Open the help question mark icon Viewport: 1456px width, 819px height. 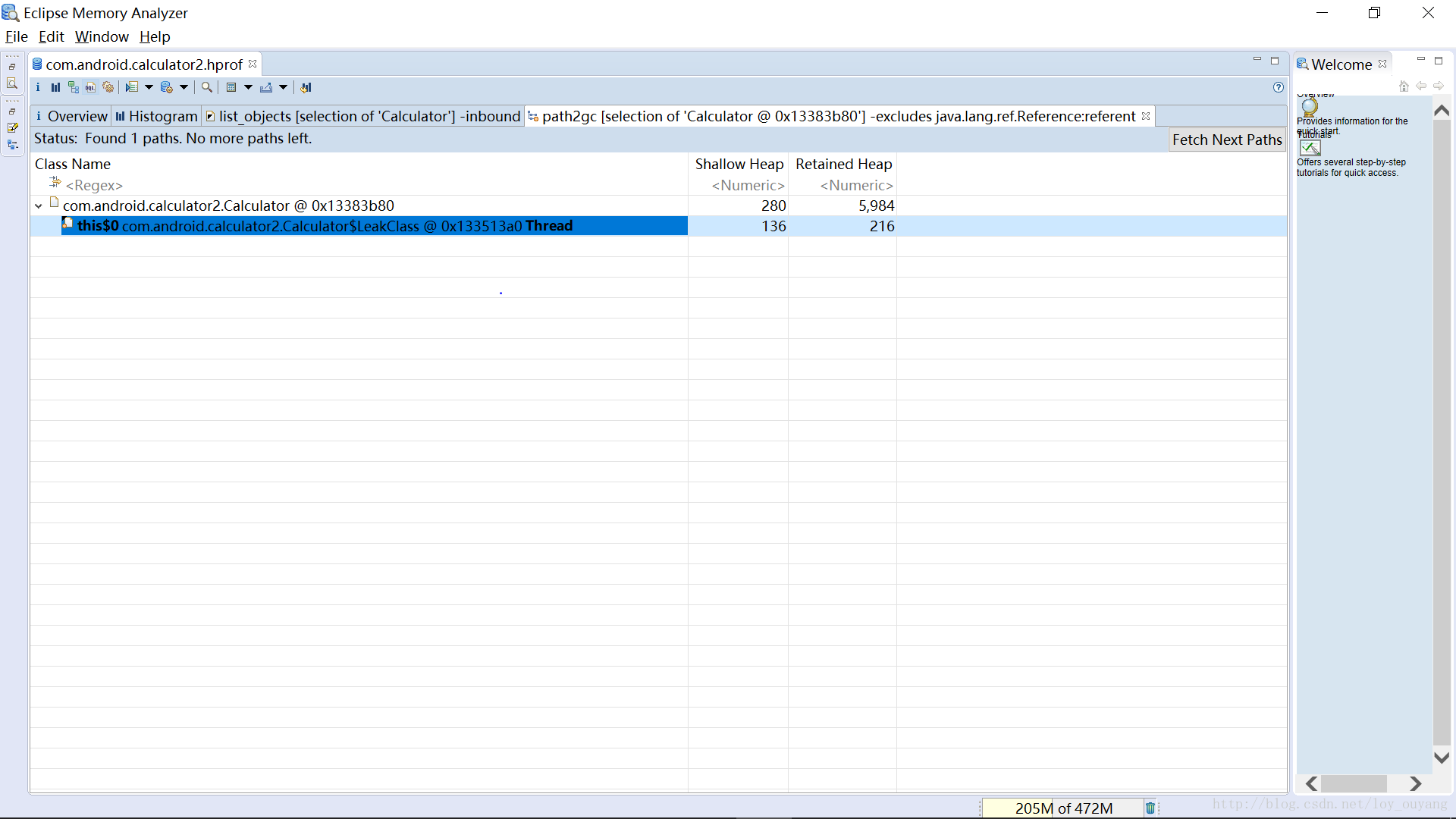tap(1279, 87)
